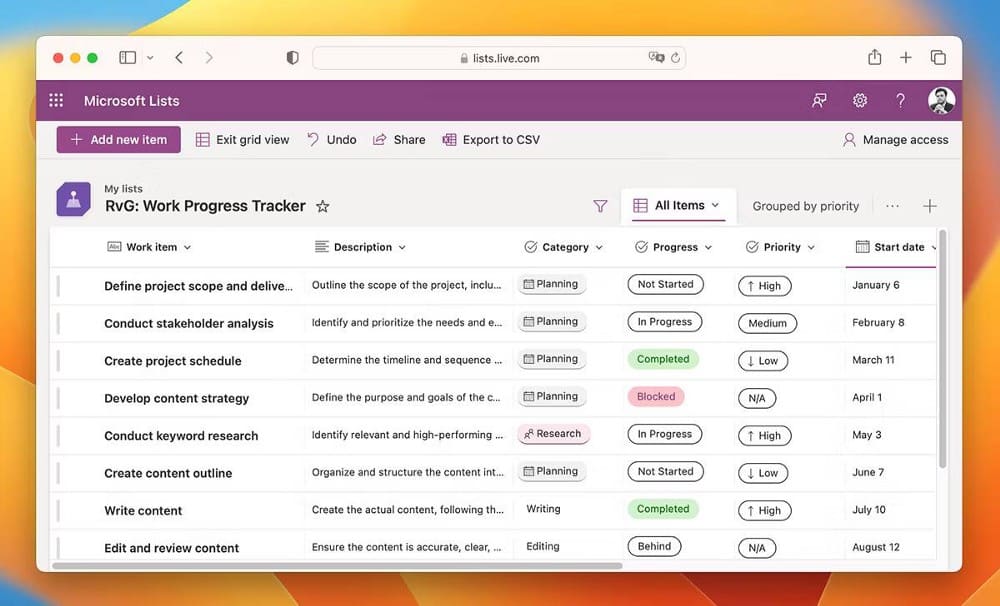
Task: Click the purple list icon for Work Progress Tracker
Action: [73, 199]
